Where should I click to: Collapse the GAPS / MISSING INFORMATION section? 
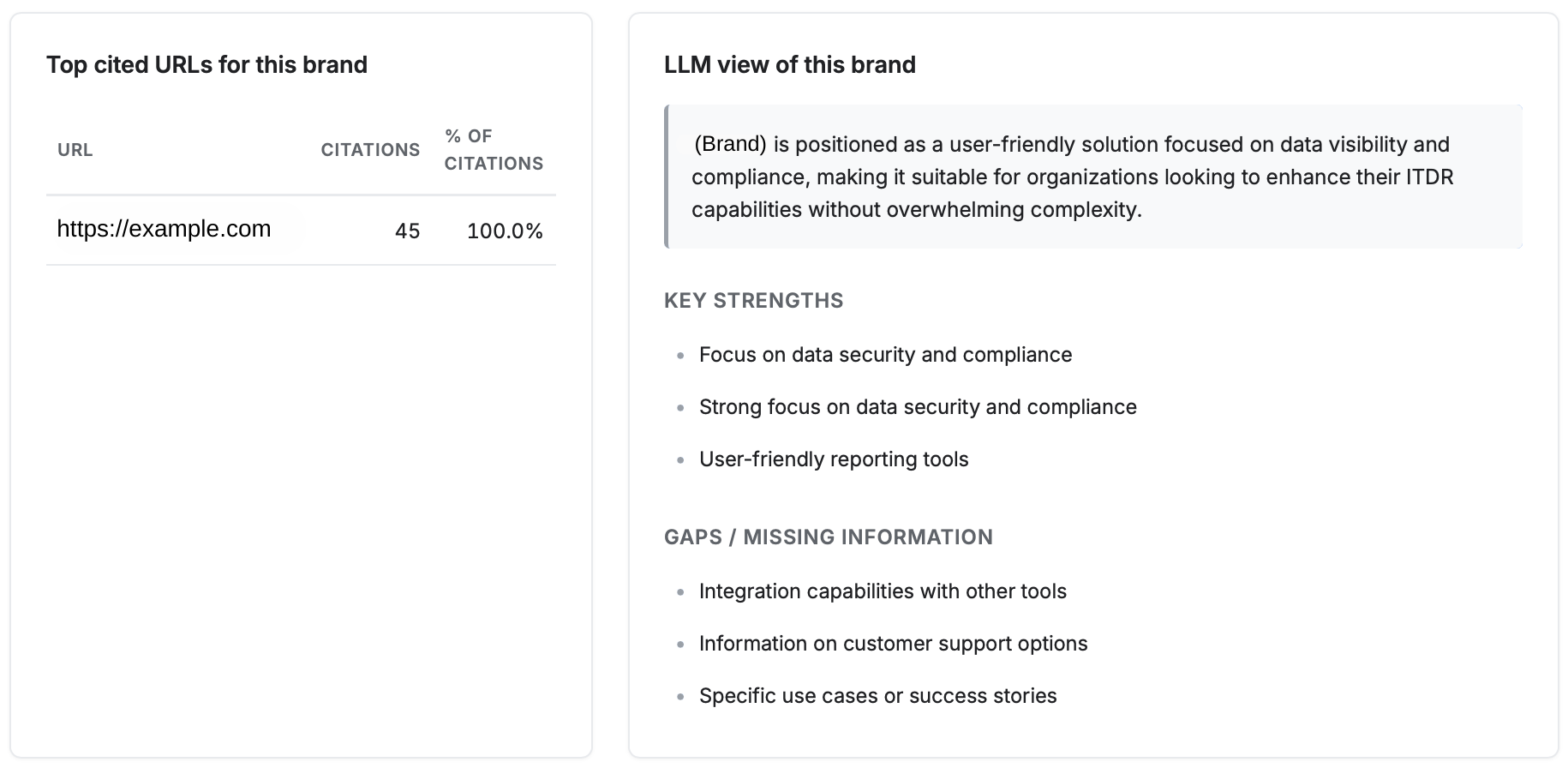click(x=828, y=537)
